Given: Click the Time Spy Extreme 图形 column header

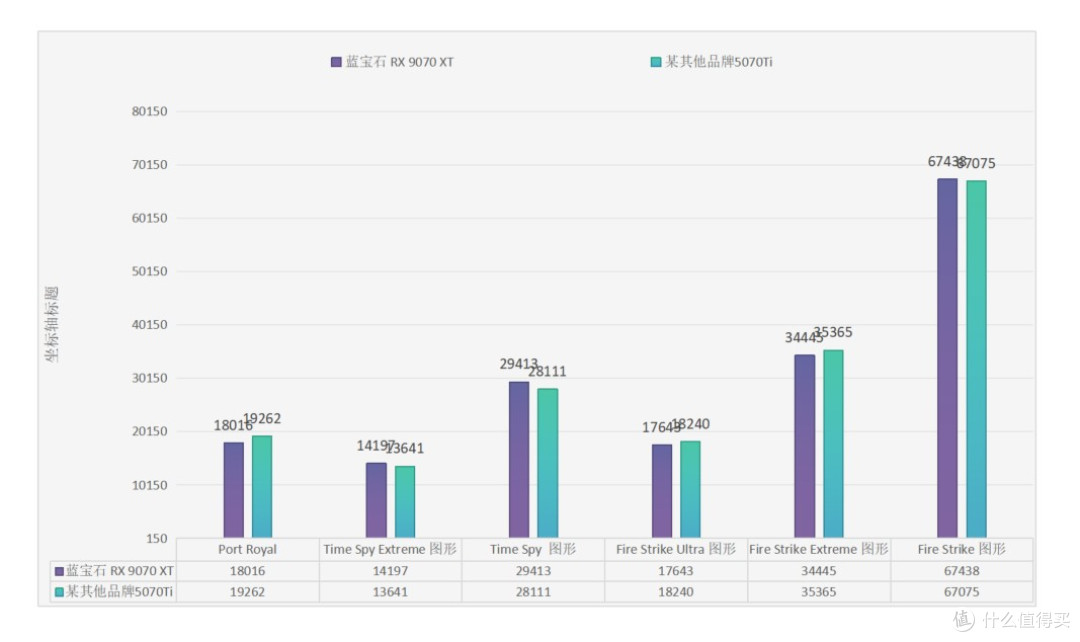Looking at the screenshot, I should point(390,550).
